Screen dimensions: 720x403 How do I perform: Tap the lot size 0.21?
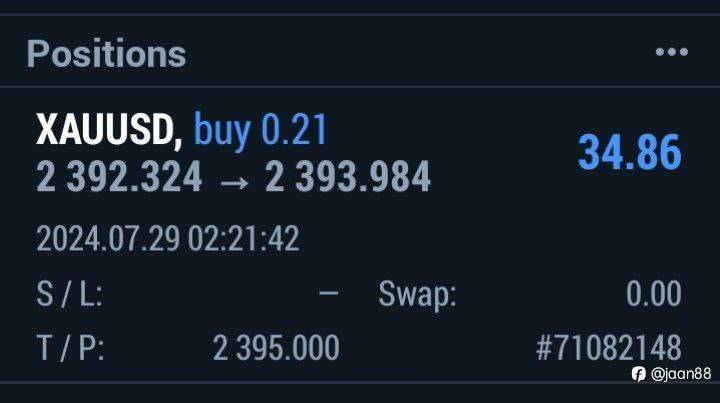pyautogui.click(x=295, y=130)
